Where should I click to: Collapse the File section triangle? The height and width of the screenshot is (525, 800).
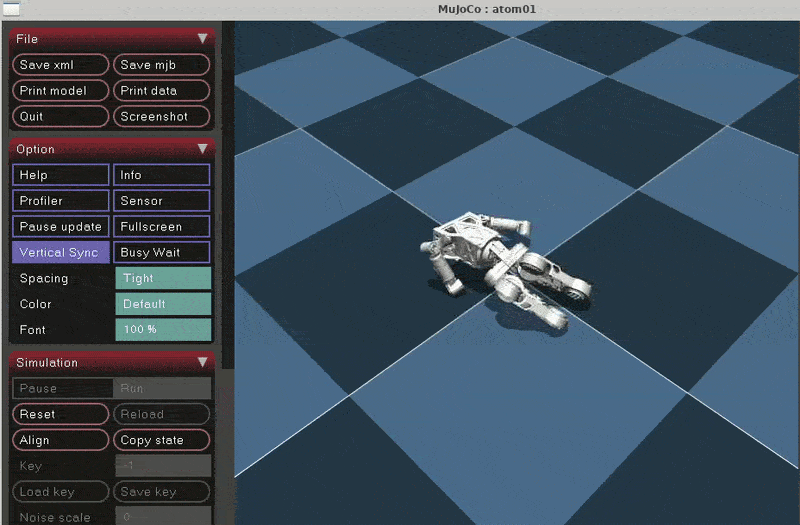(202, 39)
